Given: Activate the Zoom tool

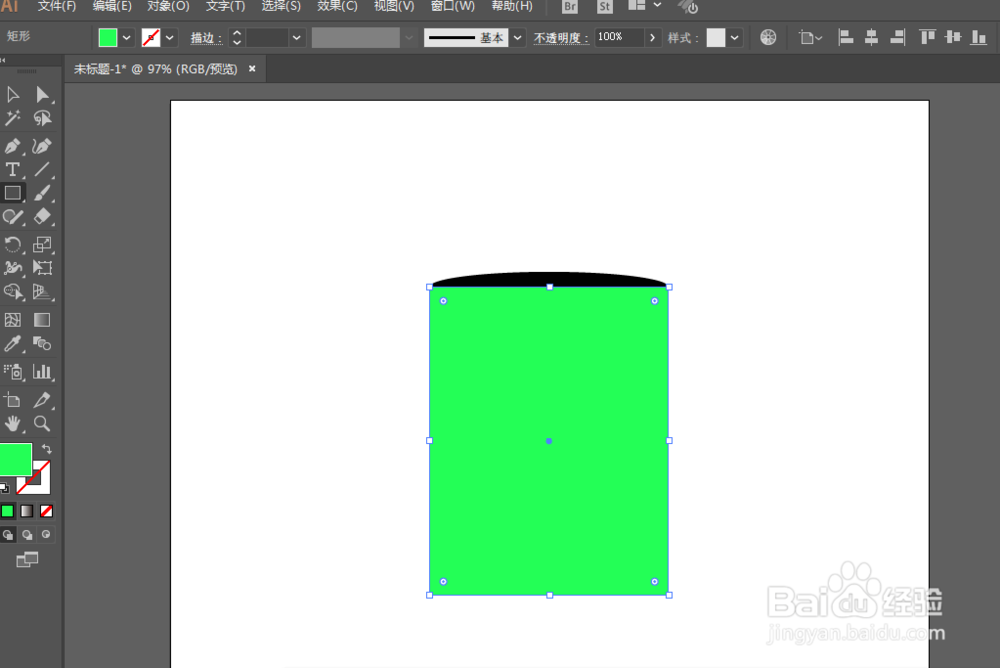Looking at the screenshot, I should (41, 423).
